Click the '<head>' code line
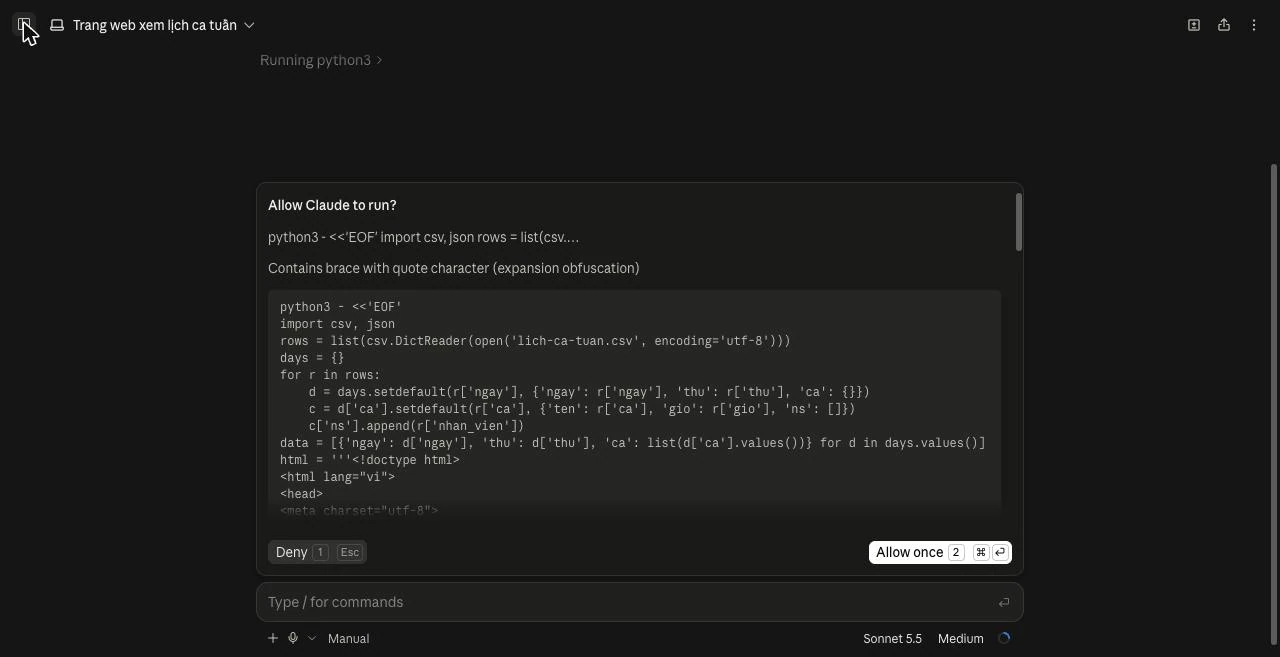This screenshot has height=657, width=1280. (x=301, y=494)
